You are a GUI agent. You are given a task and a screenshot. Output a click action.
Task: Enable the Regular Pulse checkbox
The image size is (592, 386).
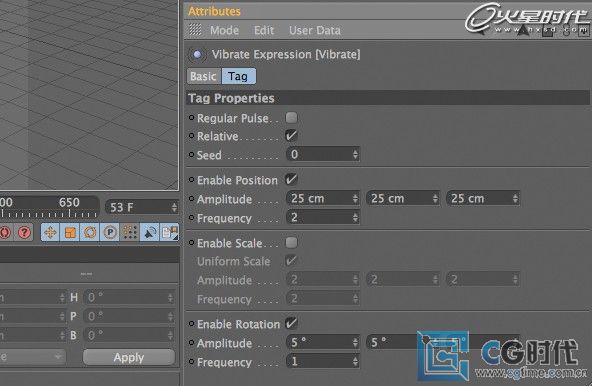[291, 117]
